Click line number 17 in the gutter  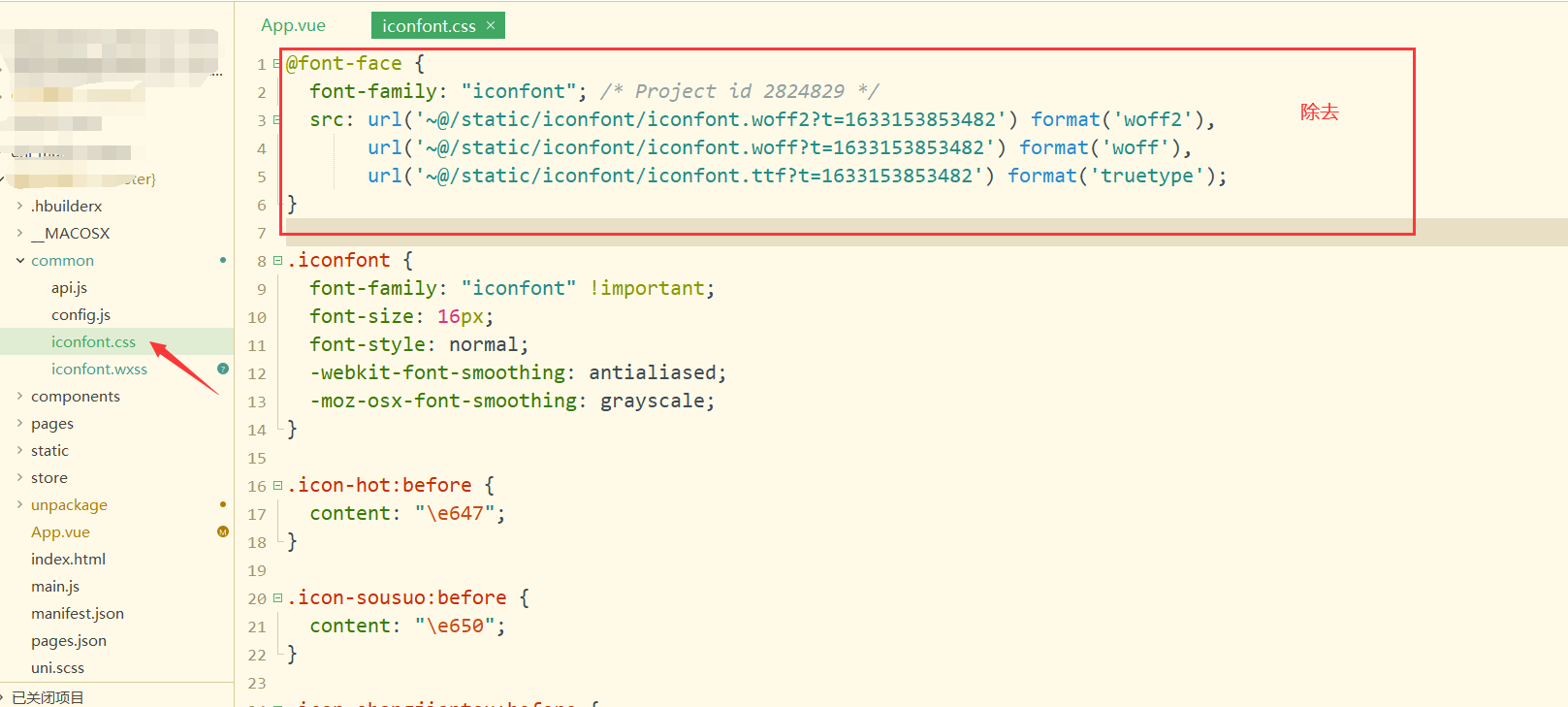[257, 514]
